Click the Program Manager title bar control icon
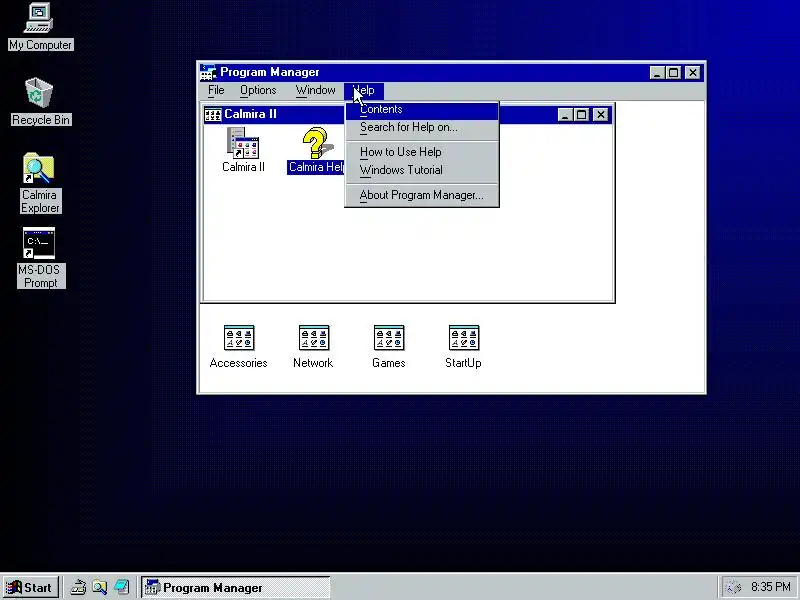The height and width of the screenshot is (600, 800). pos(208,72)
